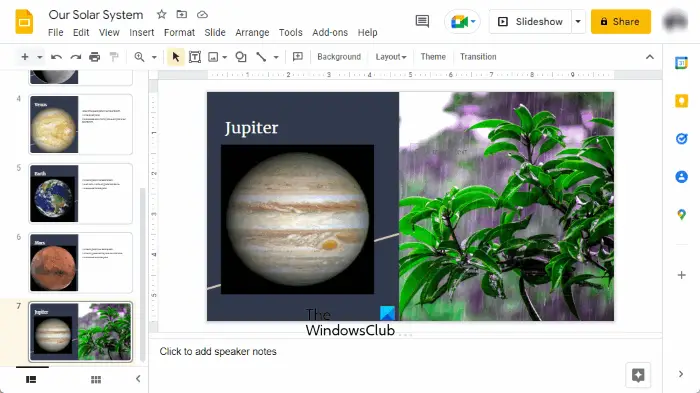Expand new slide layout dropdown arrow
Image resolution: width=700 pixels, height=393 pixels.
(40, 57)
